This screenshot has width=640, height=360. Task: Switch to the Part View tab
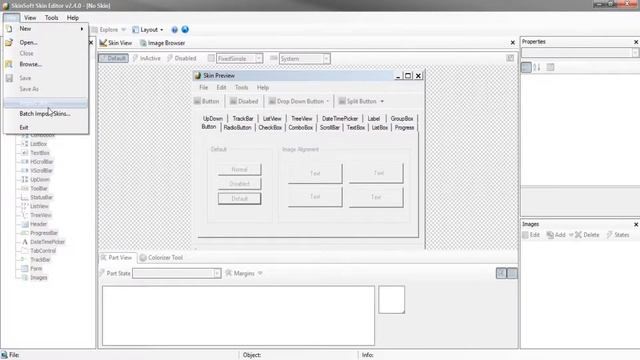click(117, 258)
